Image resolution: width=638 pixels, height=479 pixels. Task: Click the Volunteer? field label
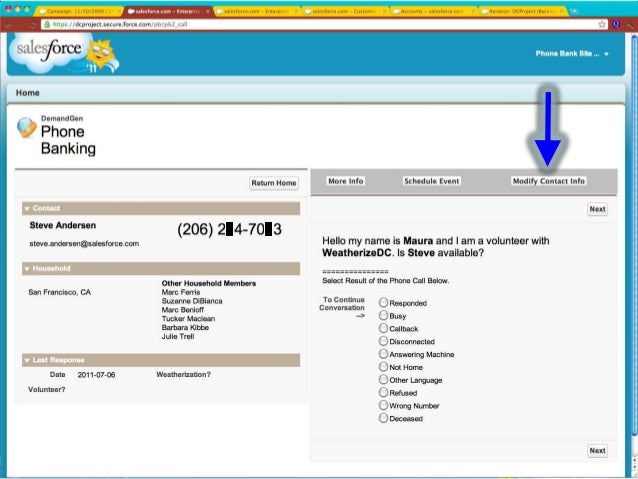46,389
